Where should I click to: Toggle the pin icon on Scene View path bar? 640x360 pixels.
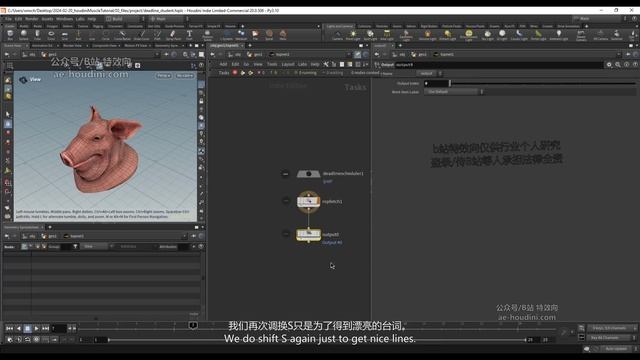(x=166, y=54)
